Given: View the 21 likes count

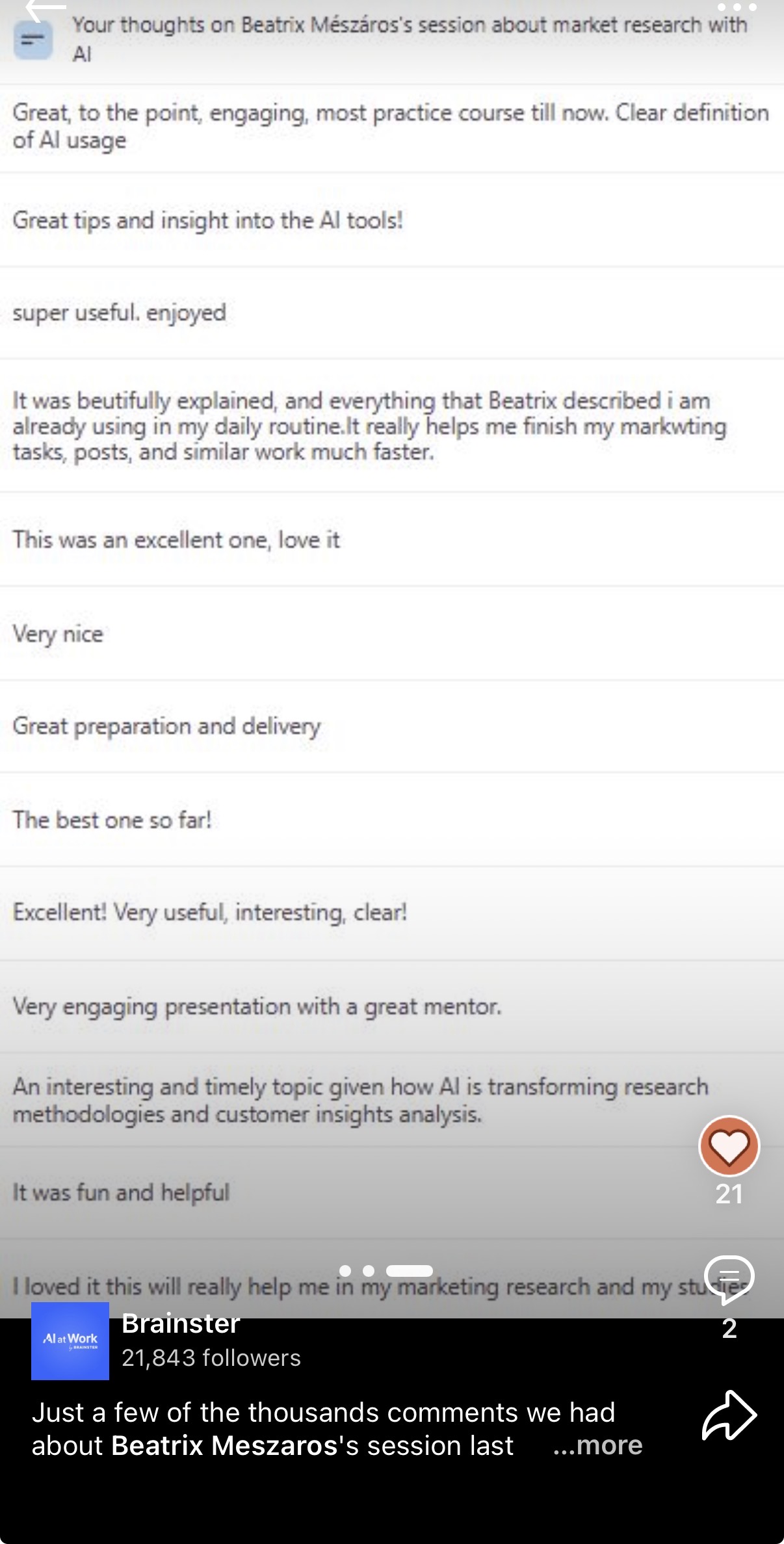Looking at the screenshot, I should point(729,1194).
